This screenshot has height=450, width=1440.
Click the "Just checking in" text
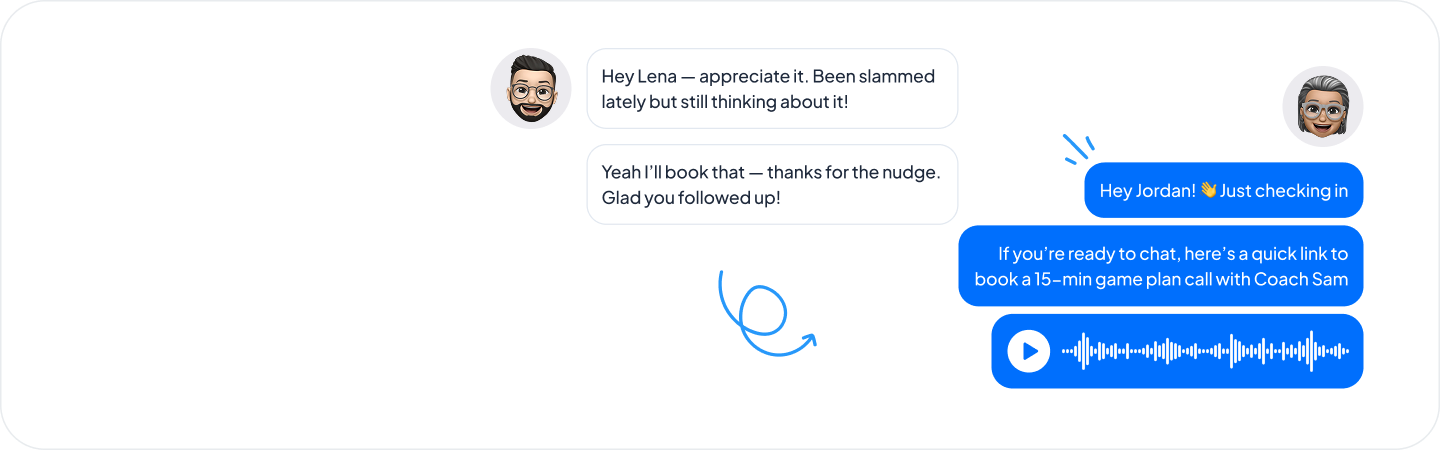(x=1284, y=190)
